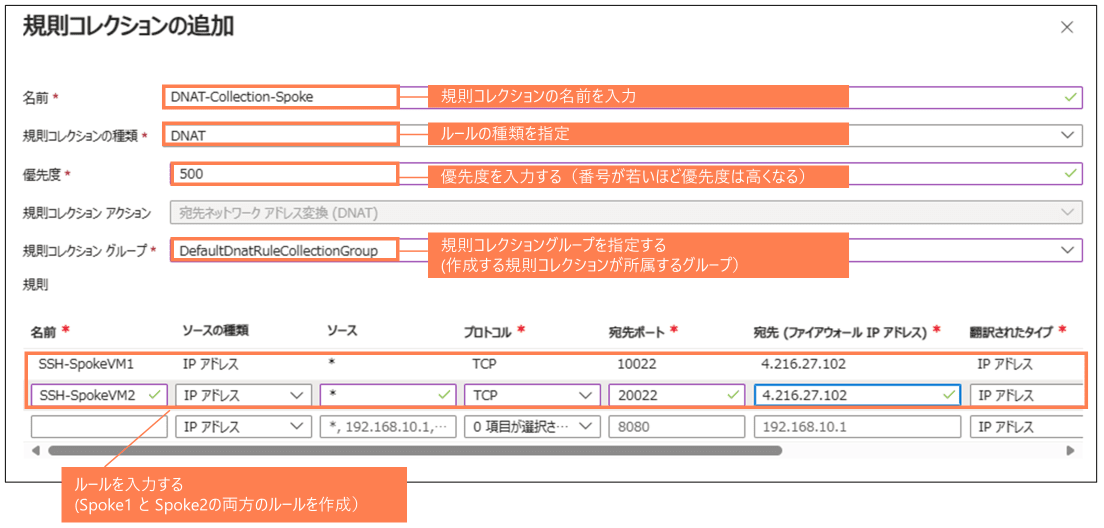Click 4.216.27.102 in the SSH-SpokeVM1 row
The image size is (1104, 528).
point(803,365)
